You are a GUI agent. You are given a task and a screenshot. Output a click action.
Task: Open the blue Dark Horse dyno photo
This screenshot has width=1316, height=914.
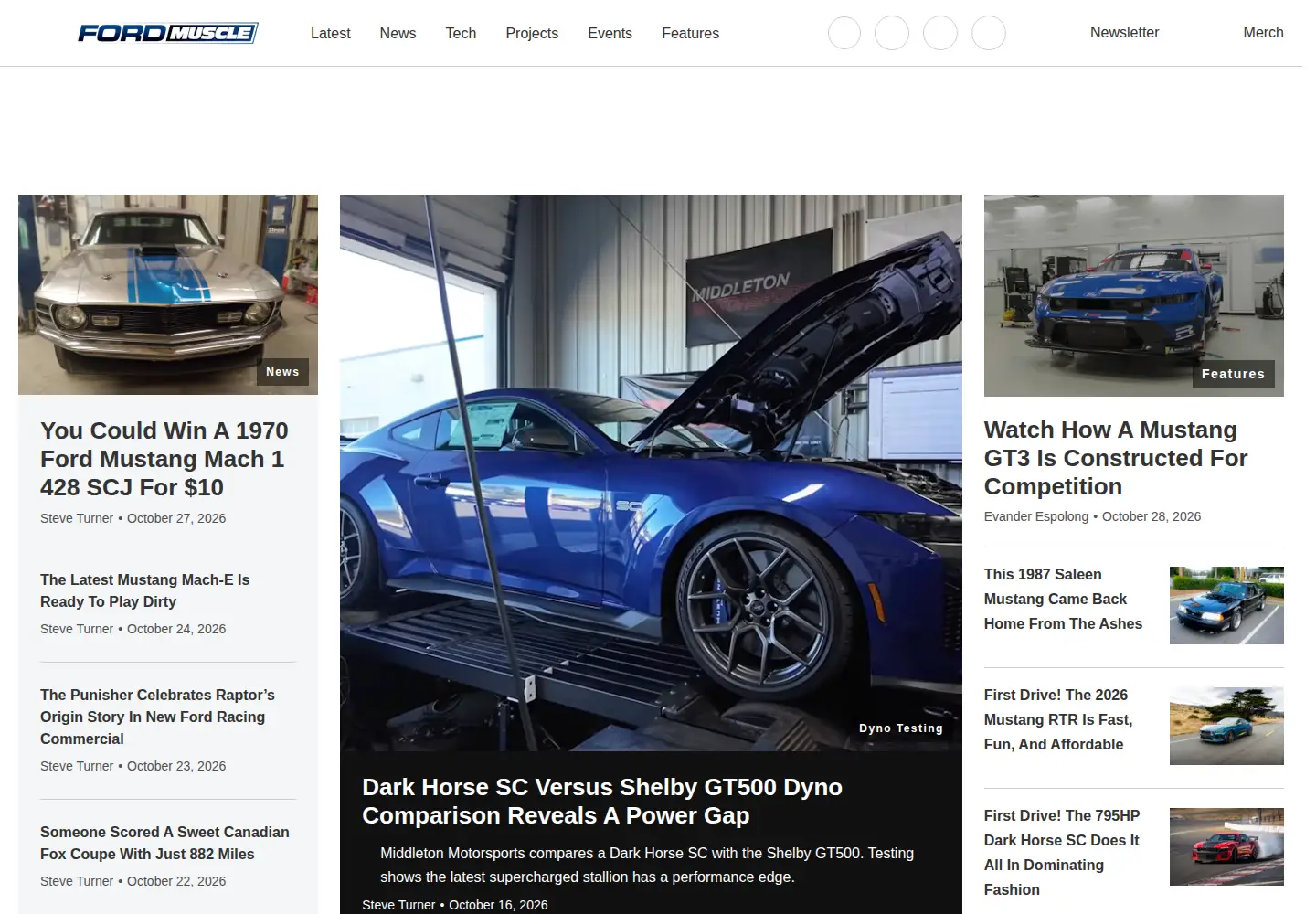[x=651, y=473]
